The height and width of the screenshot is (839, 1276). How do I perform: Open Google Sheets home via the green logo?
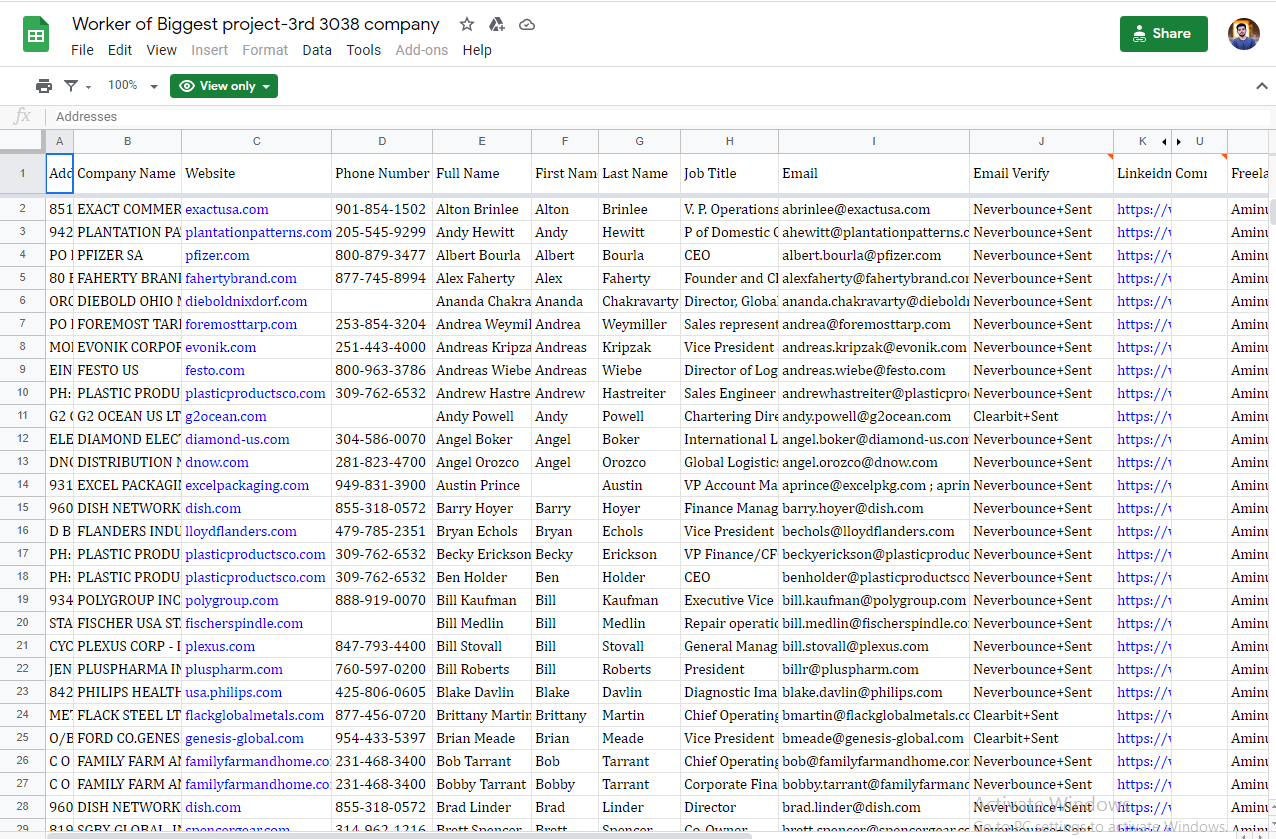35,33
